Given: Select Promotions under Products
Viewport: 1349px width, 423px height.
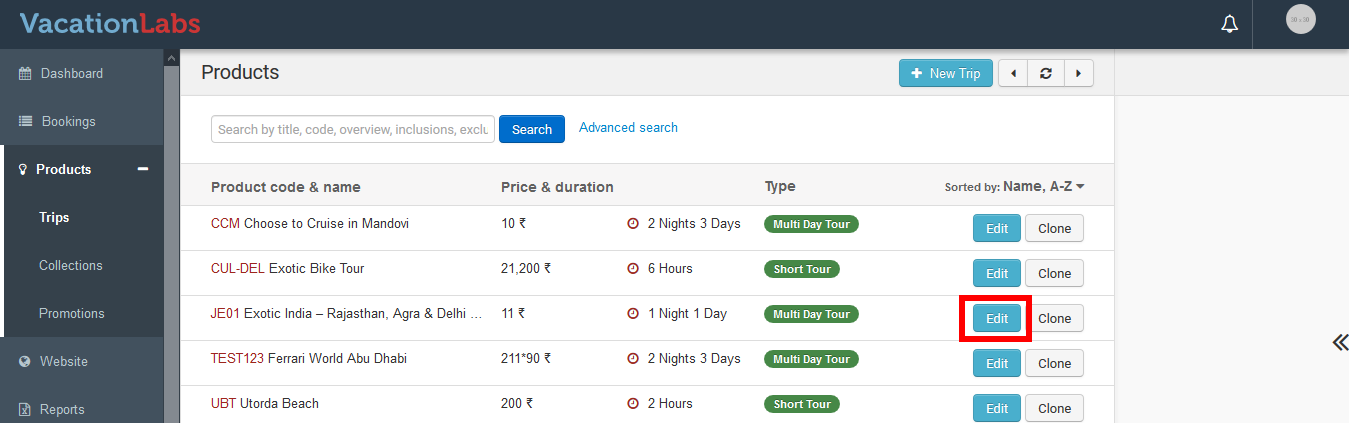Looking at the screenshot, I should click(x=71, y=313).
